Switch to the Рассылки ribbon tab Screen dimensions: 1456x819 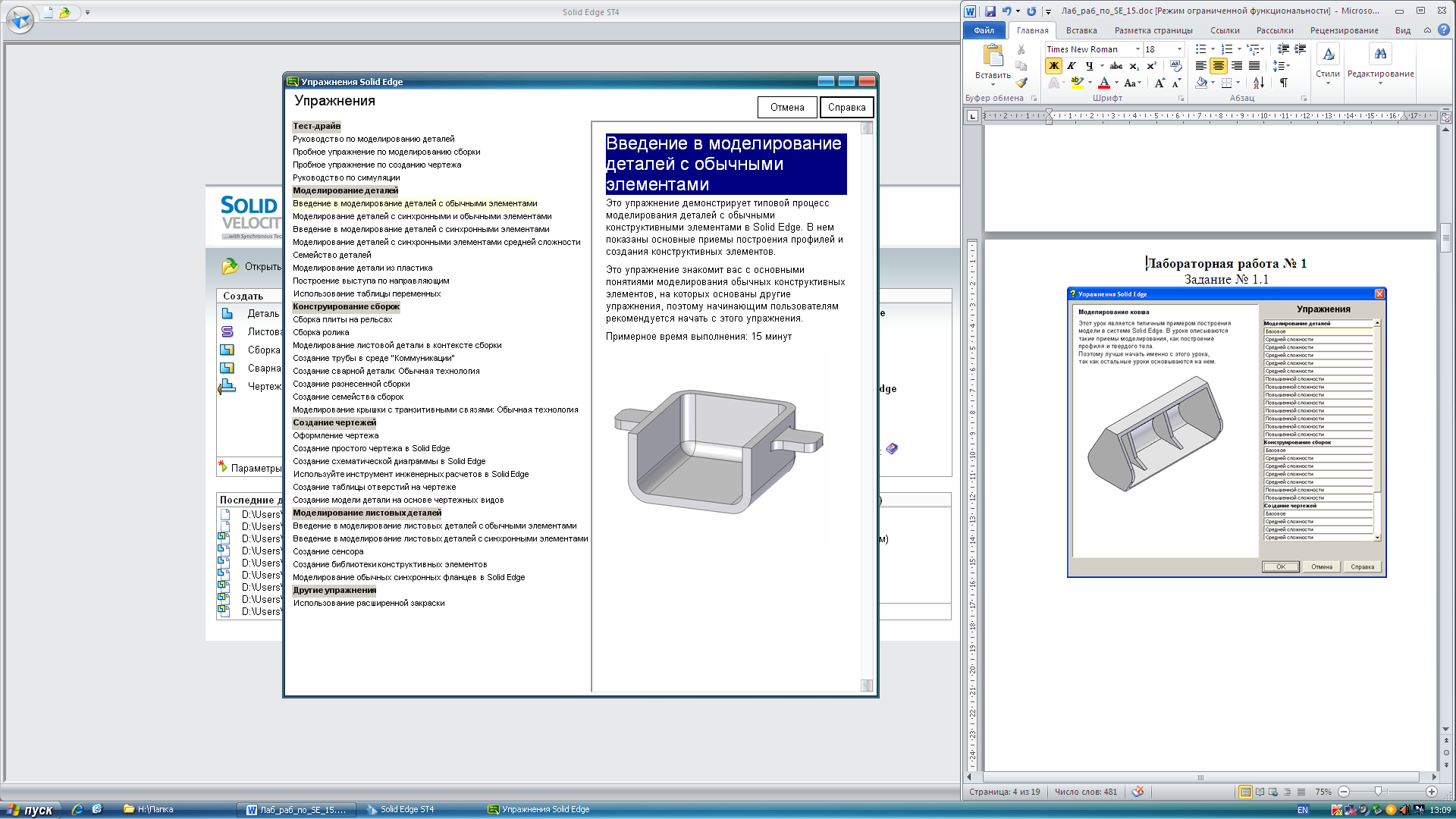coord(1275,30)
